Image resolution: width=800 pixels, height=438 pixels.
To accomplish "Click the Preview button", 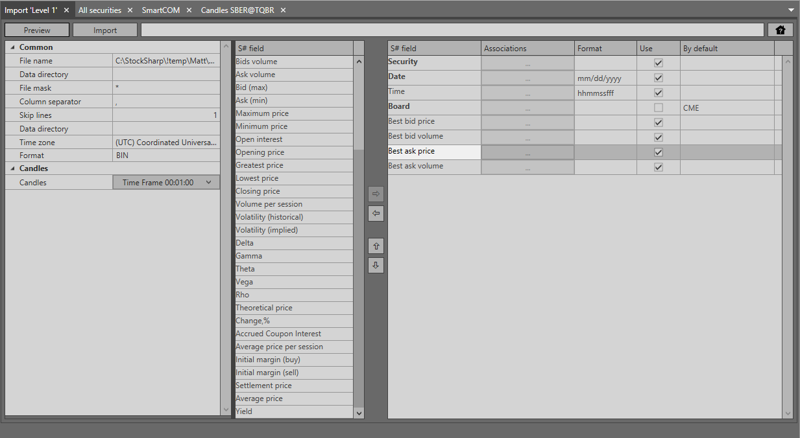I will (x=37, y=30).
